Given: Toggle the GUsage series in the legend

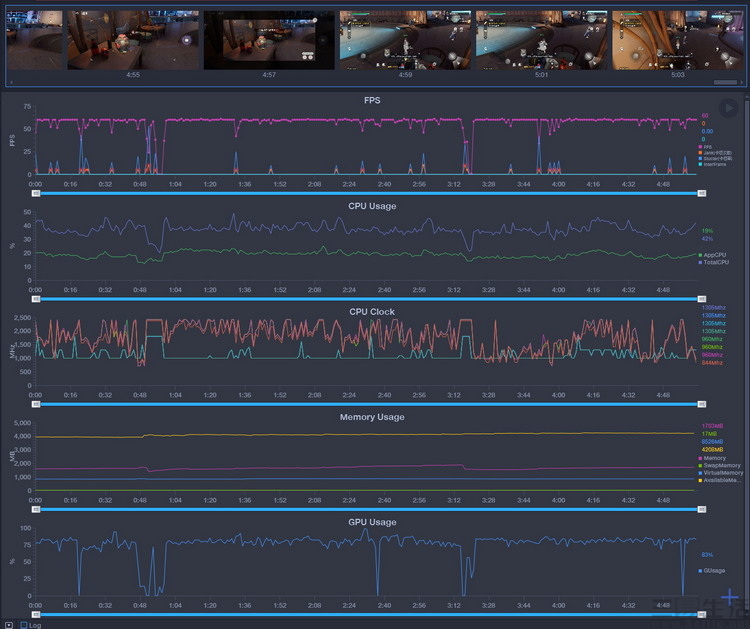Looking at the screenshot, I should pyautogui.click(x=712, y=570).
